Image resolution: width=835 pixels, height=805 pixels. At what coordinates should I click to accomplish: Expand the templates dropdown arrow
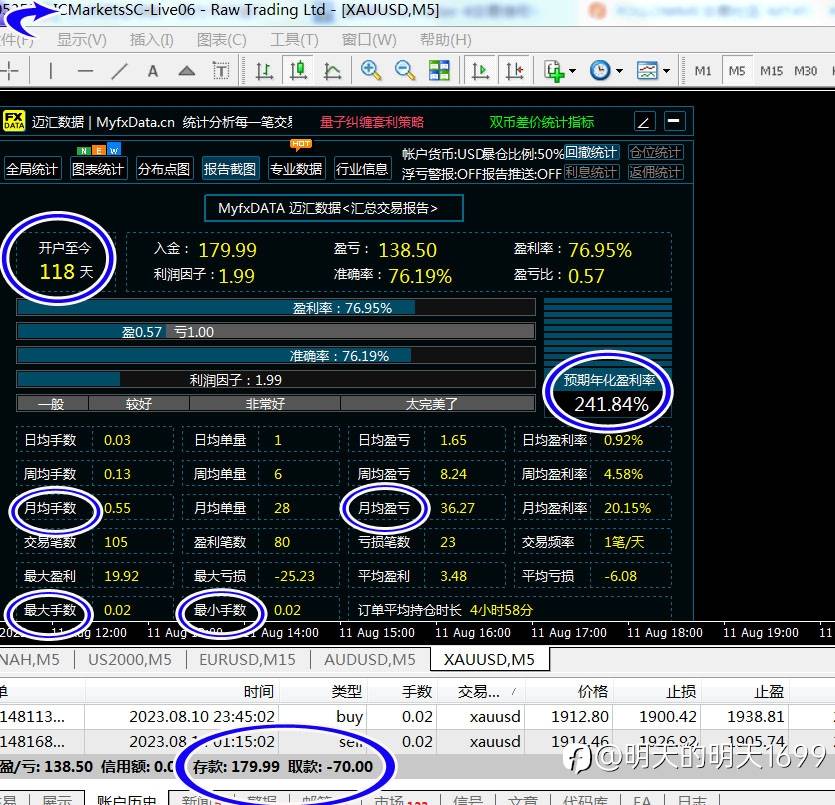click(667, 71)
